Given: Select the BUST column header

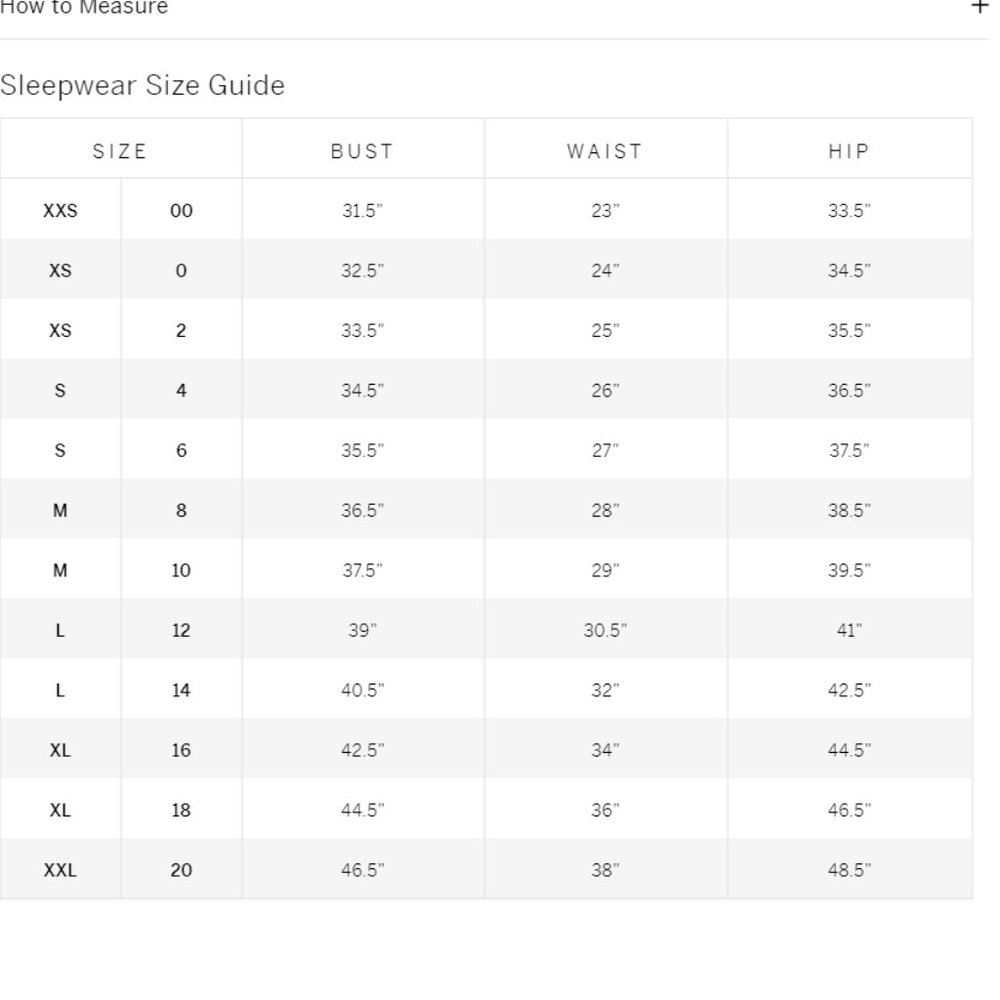Looking at the screenshot, I should [x=362, y=151].
